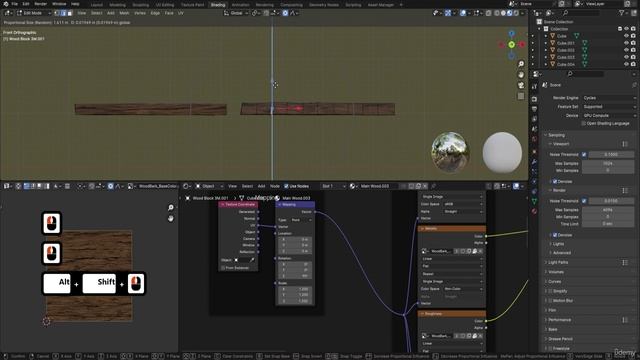This screenshot has height=360, width=640.
Task: Open Edit Mode selector dropdown
Action: click(34, 13)
